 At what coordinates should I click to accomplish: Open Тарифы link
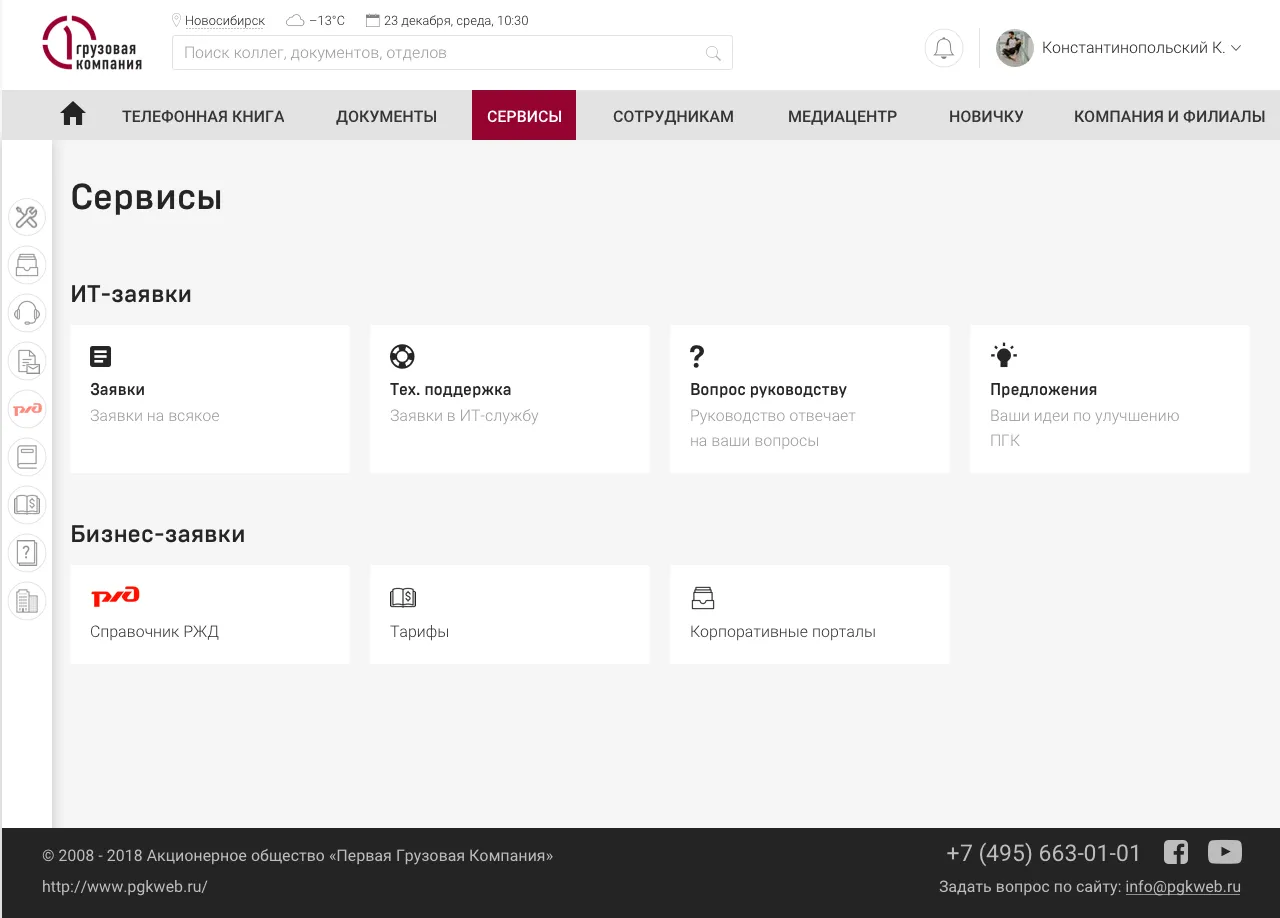419,632
